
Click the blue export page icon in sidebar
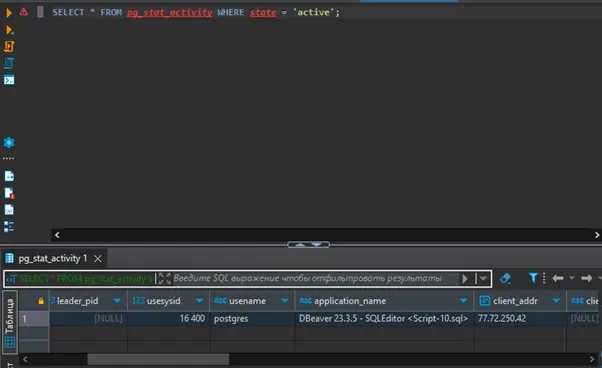pyautogui.click(x=9, y=176)
